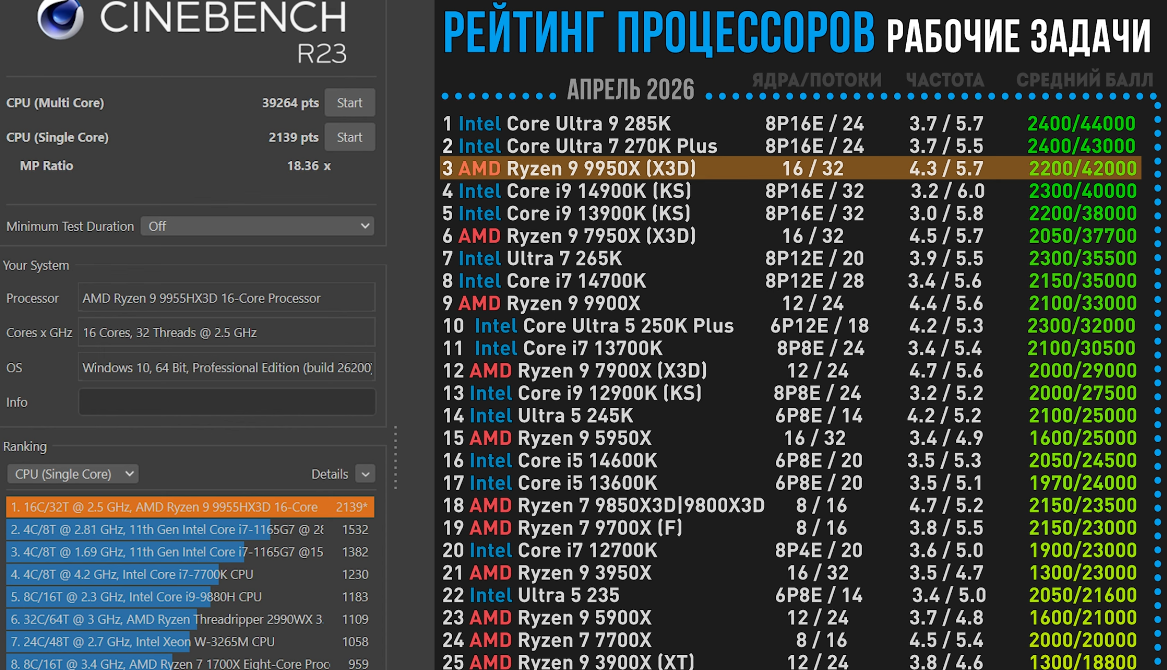Screen dimensions: 1167x670
Task: Click the 2139 pts single core score
Action: [293, 137]
